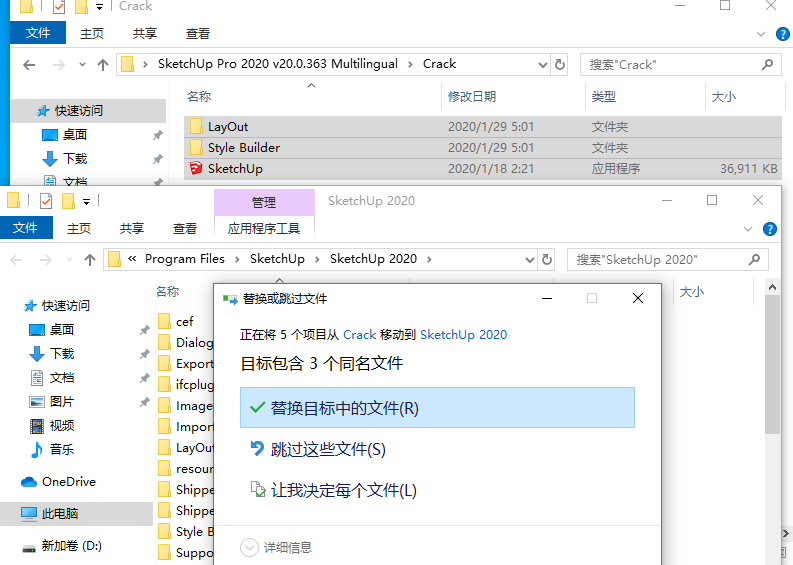The width and height of the screenshot is (793, 565).
Task: Open 视频 in SketchUp 2020 sidebar
Action: pos(62,425)
